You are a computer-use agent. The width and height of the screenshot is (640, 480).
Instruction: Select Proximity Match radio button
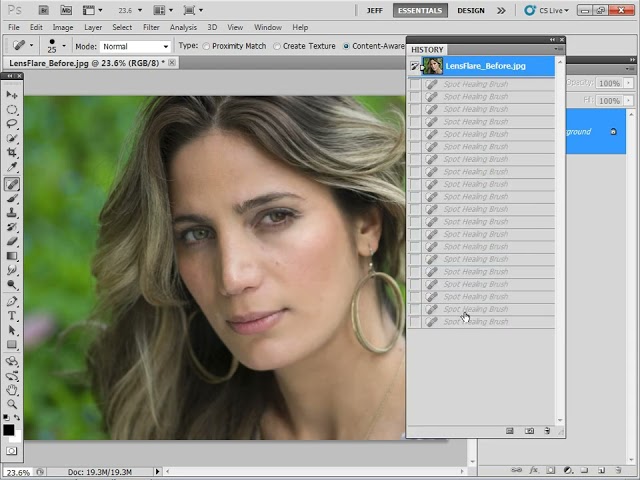[x=206, y=47]
